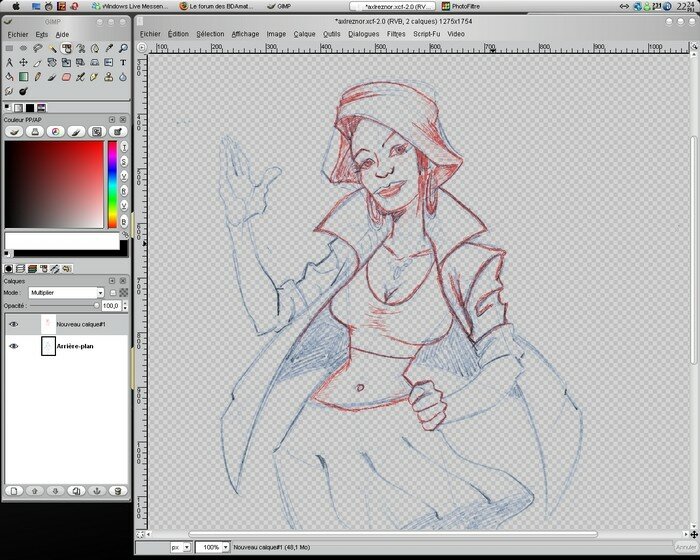700x560 pixels.
Task: Select the Pencil tool
Action: coord(38,77)
